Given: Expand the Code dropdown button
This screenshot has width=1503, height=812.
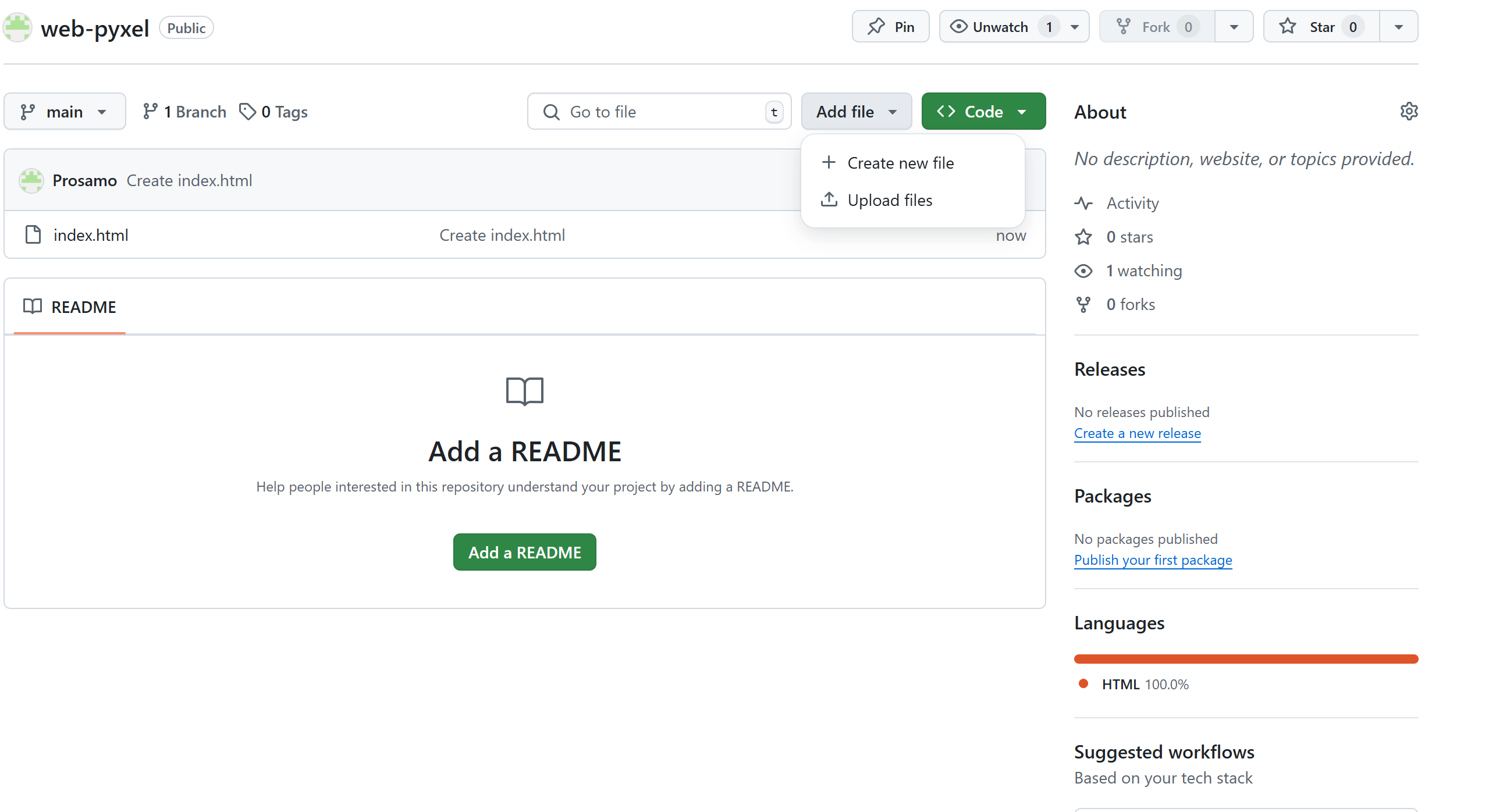Looking at the screenshot, I should [x=983, y=112].
